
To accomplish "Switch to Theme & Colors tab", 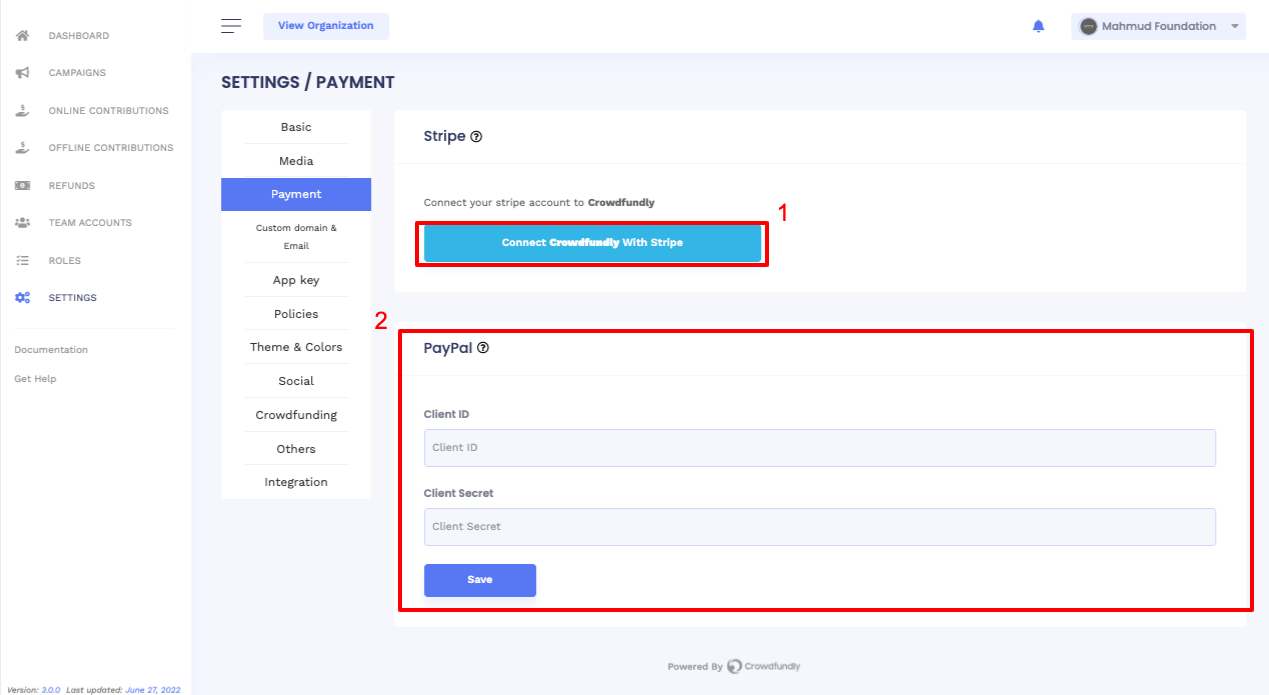I will (296, 347).
